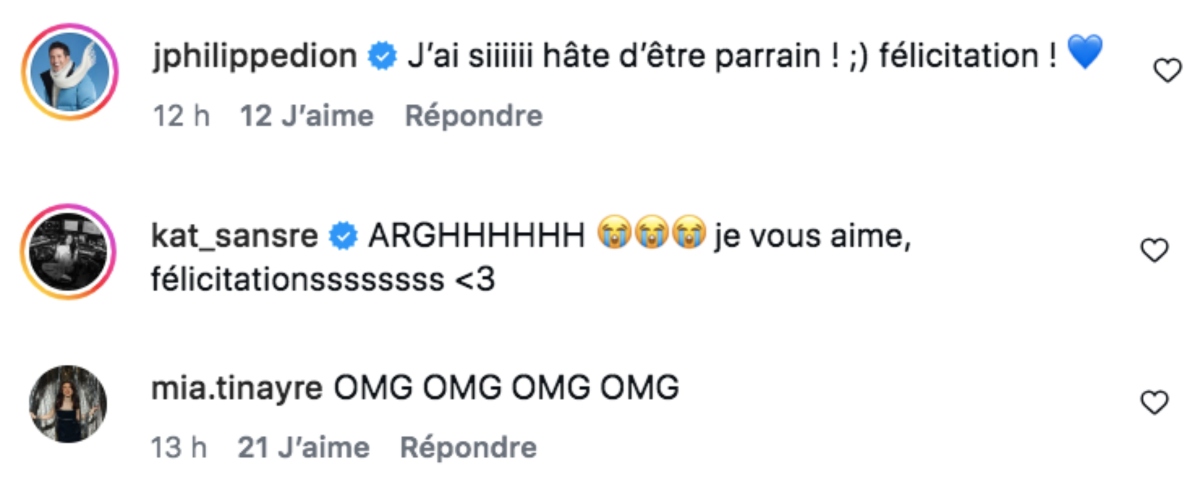Tap the heart beside kat_sansre's comment
The image size is (1200, 483).
[1155, 251]
